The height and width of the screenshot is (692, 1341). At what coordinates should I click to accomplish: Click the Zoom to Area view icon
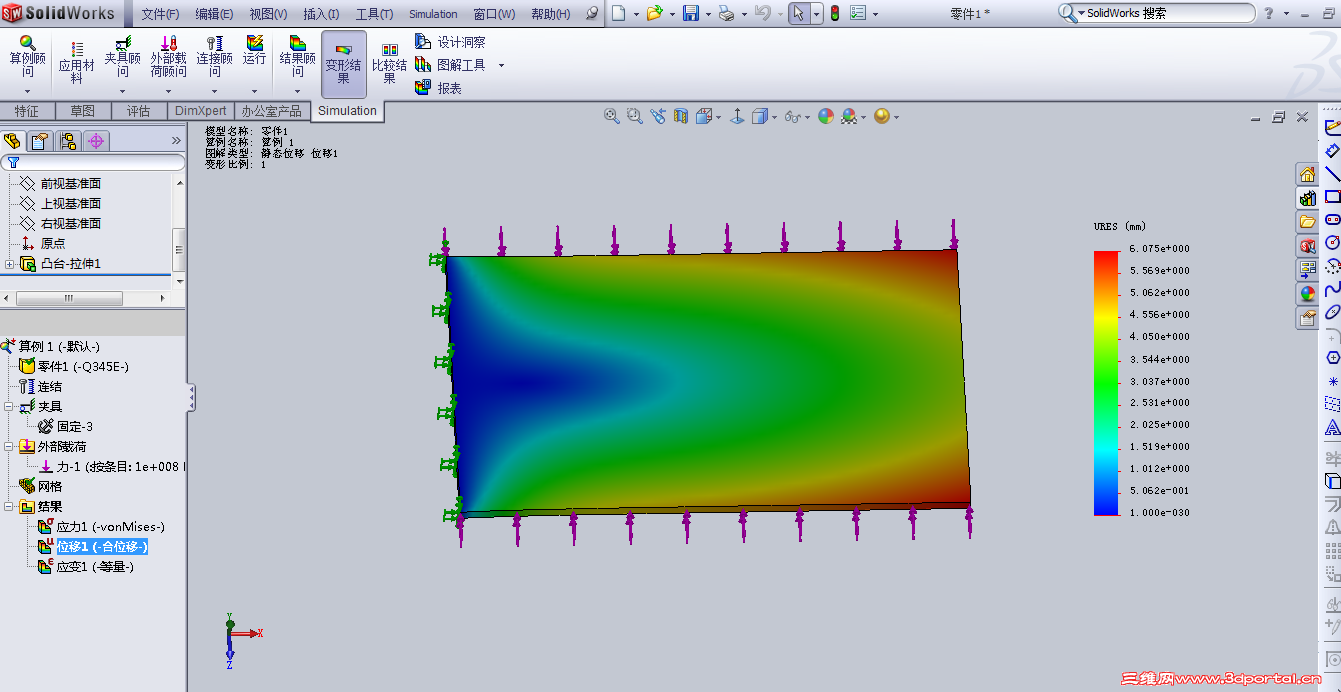(634, 116)
